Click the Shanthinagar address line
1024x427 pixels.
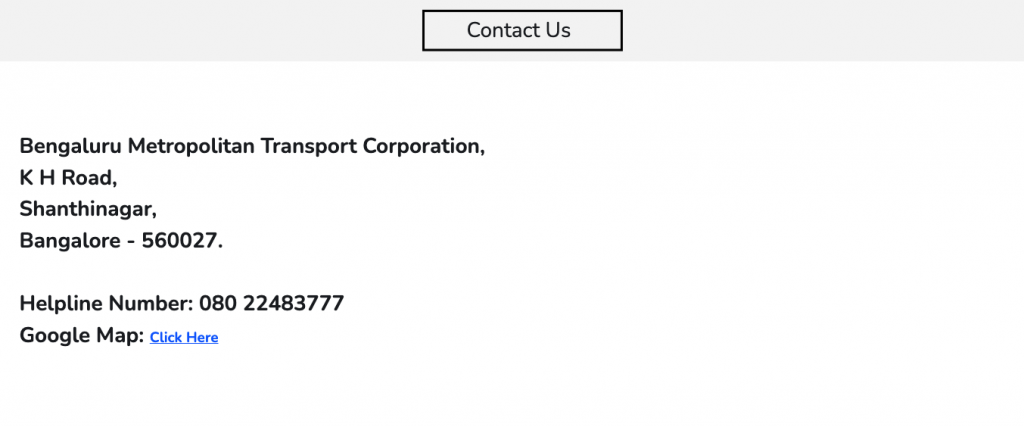pyautogui.click(x=88, y=210)
